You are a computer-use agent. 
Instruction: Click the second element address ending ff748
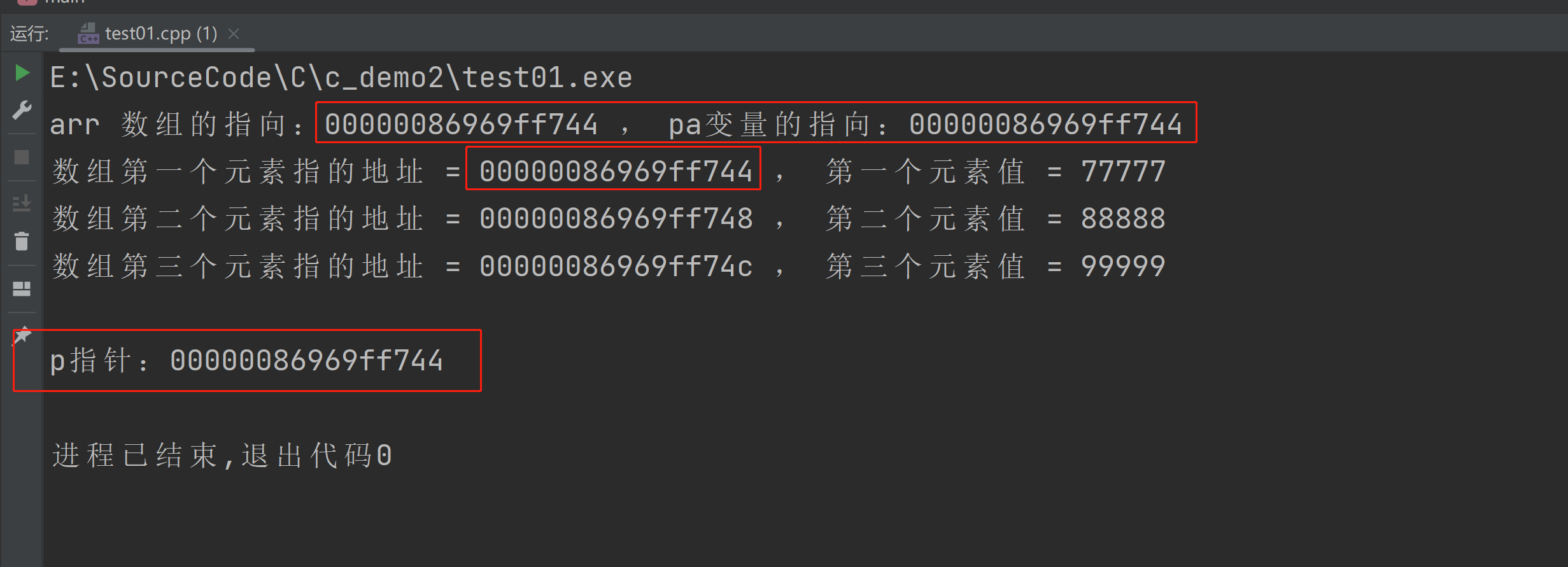[615, 219]
